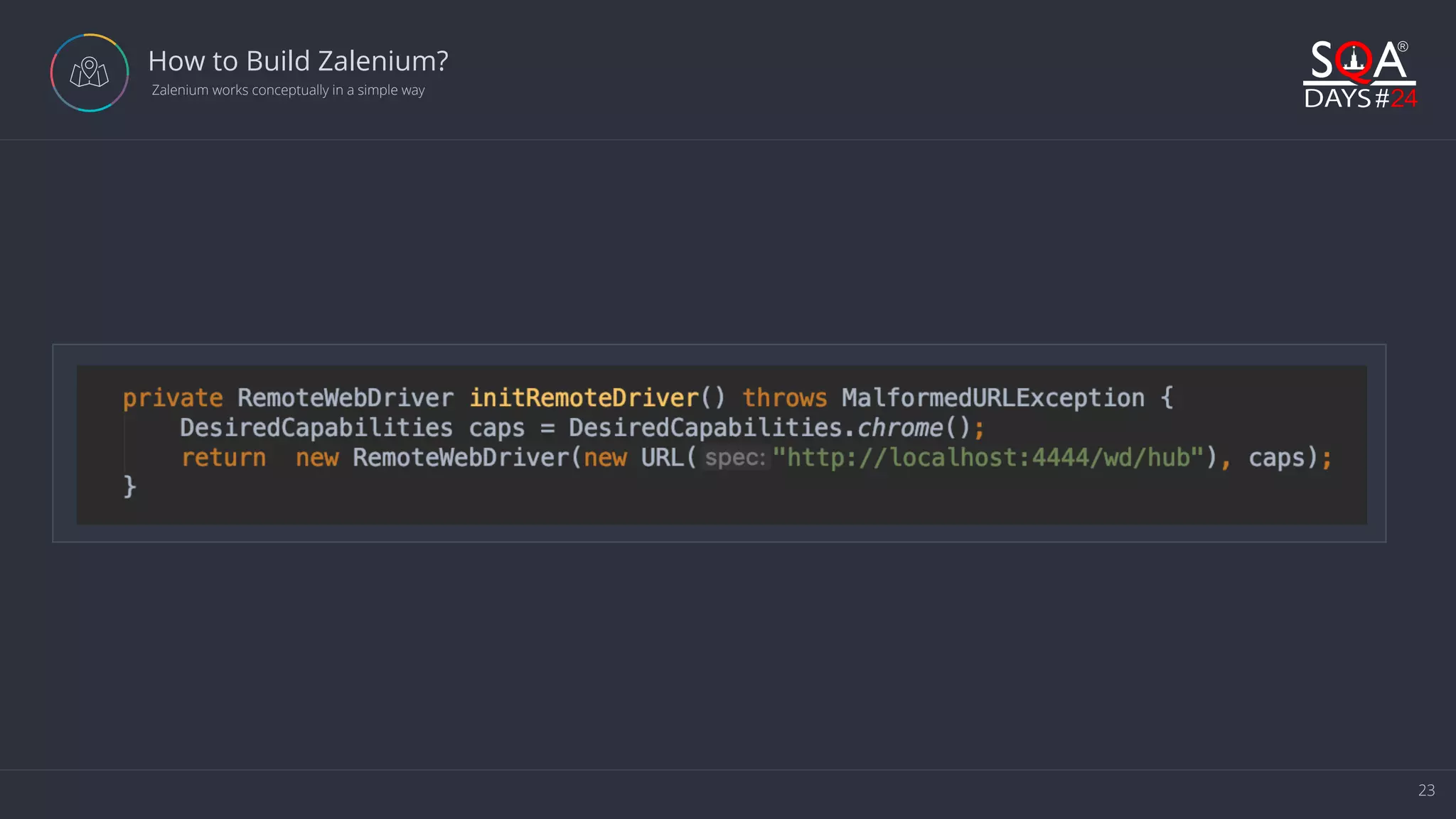This screenshot has width=1456, height=819.
Task: Click the 'return' keyword
Action: (223, 458)
